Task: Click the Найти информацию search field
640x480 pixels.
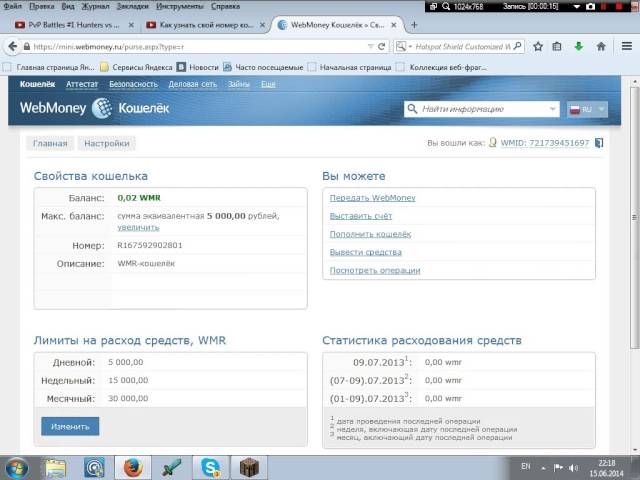Action: (482, 109)
